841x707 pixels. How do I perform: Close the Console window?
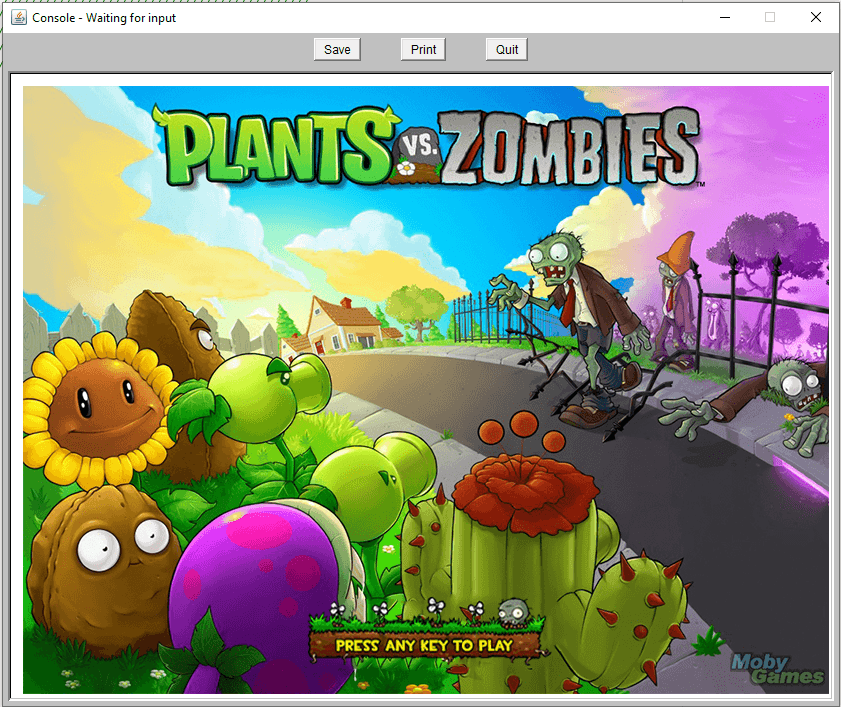click(x=815, y=17)
